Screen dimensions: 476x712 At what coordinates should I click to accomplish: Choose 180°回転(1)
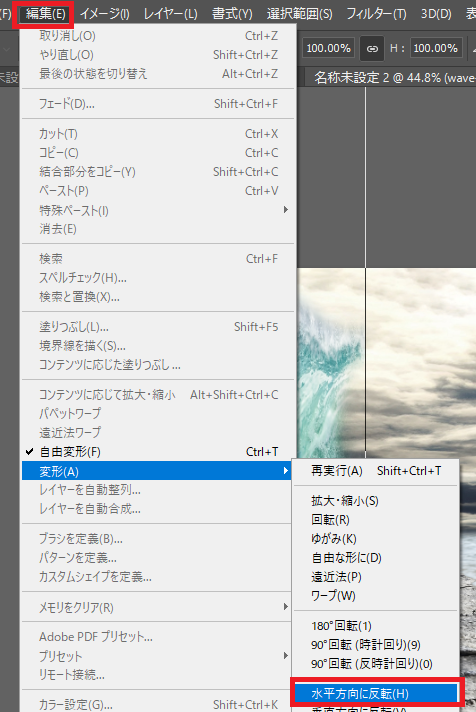pos(376,626)
